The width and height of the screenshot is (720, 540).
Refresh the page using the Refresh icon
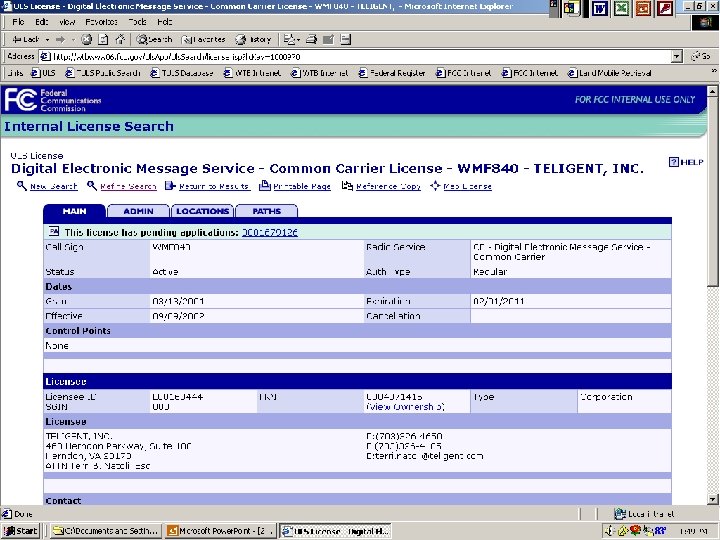tap(103, 39)
